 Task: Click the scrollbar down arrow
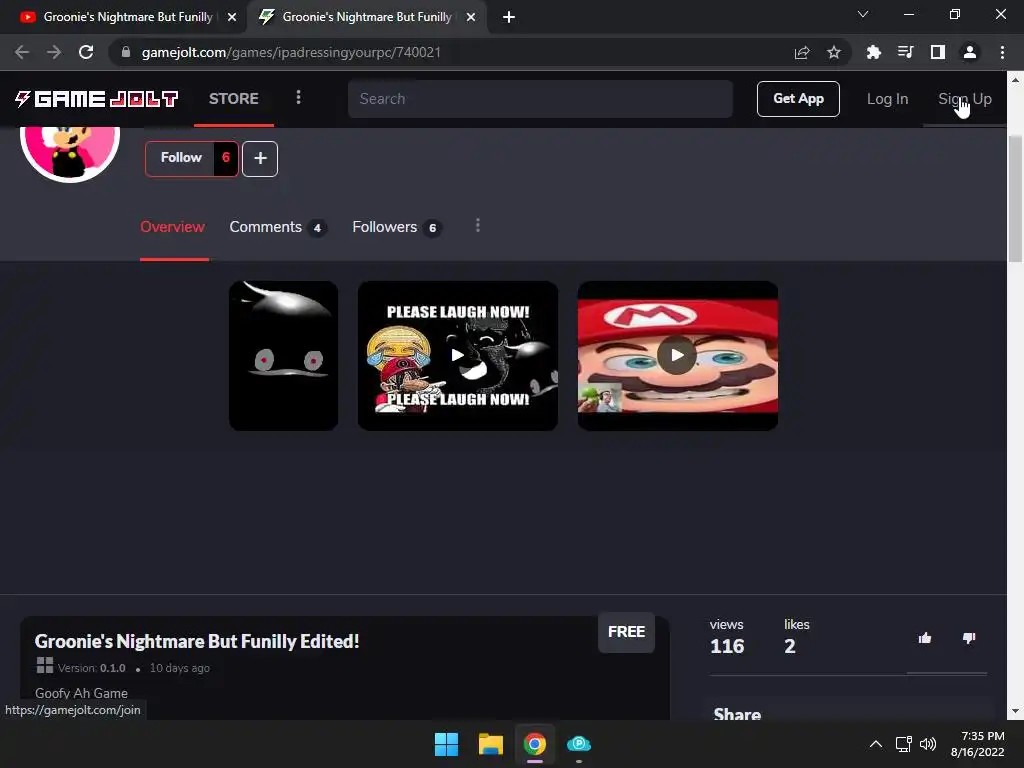coord(1015,711)
